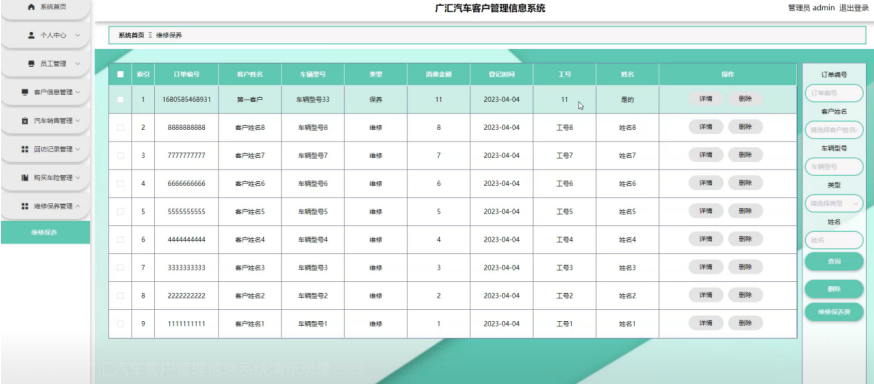The height and width of the screenshot is (385, 874).
Task: Click the green 查询 button
Action: [x=834, y=261]
